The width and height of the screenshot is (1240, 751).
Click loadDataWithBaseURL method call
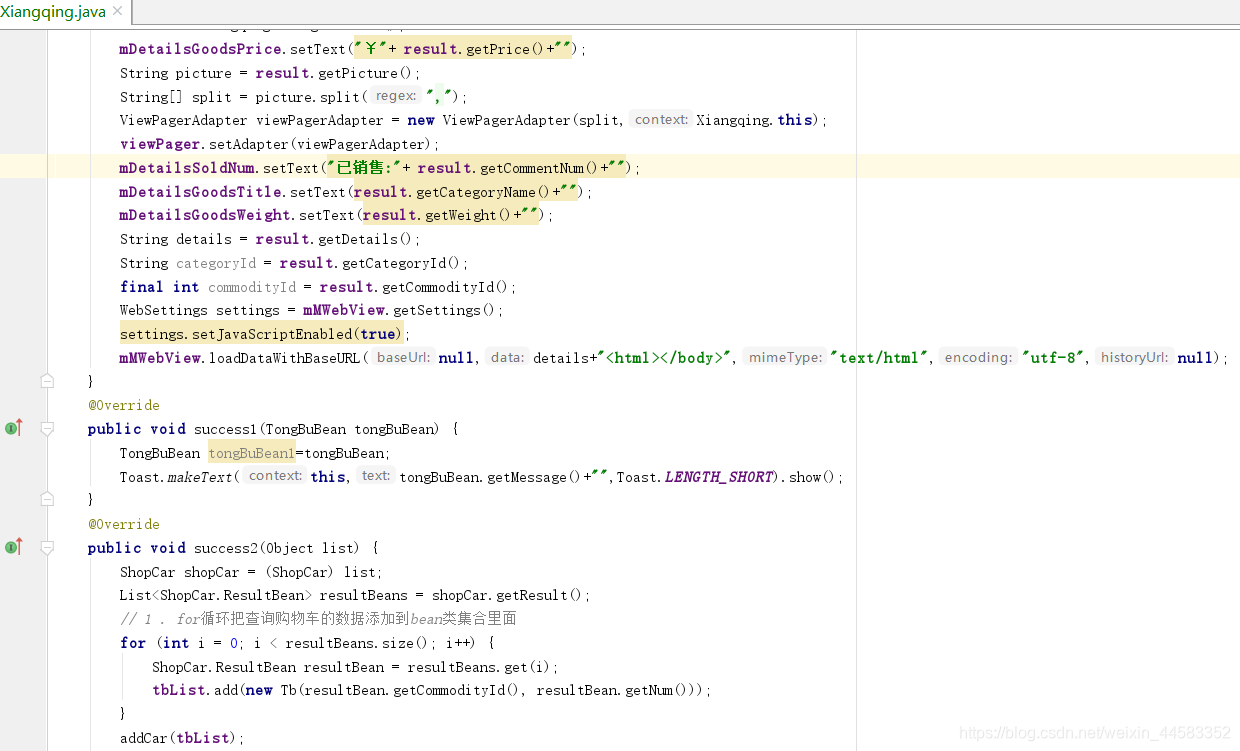click(x=285, y=358)
